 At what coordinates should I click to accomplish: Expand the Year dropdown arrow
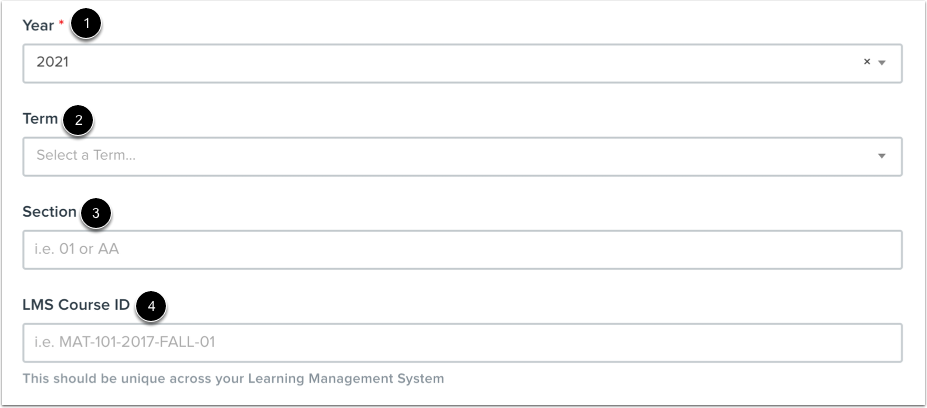(x=882, y=62)
